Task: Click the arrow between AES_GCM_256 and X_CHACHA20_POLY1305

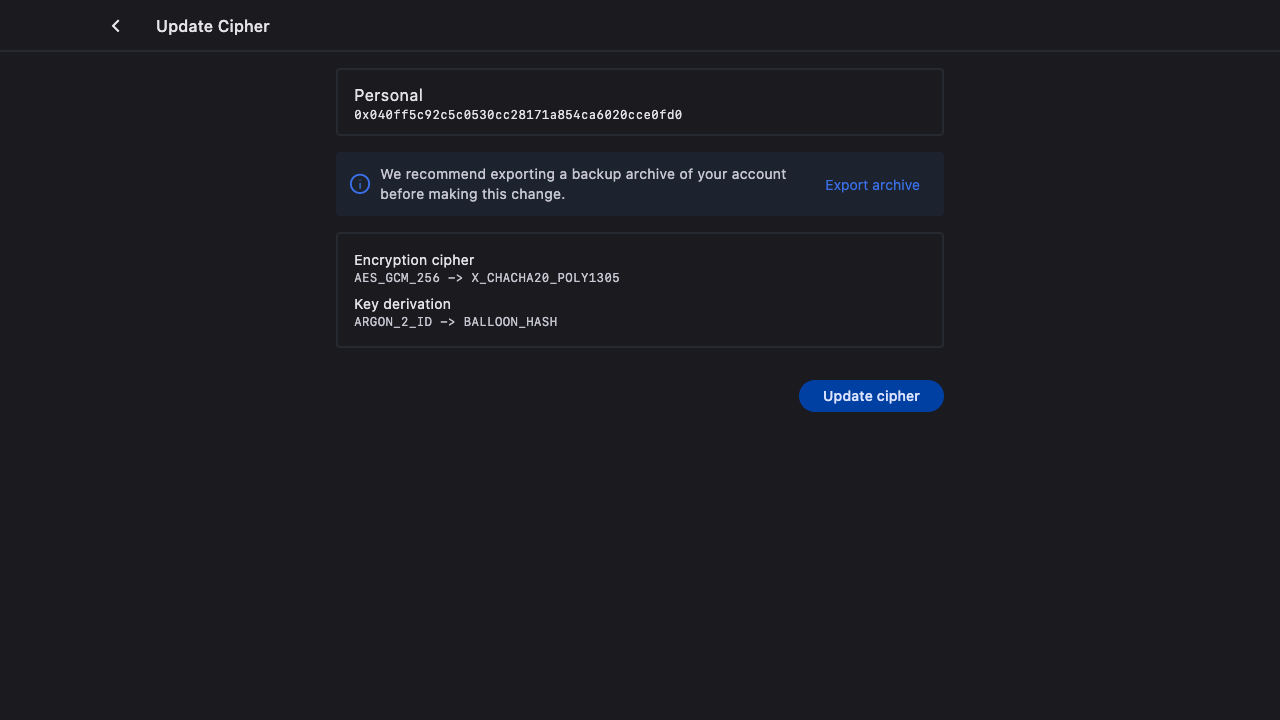Action: (x=455, y=278)
